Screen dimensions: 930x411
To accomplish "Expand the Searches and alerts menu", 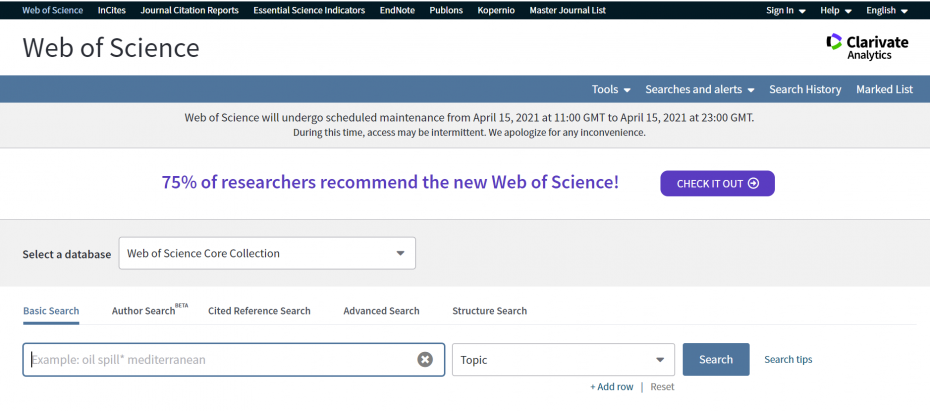I will coord(699,89).
